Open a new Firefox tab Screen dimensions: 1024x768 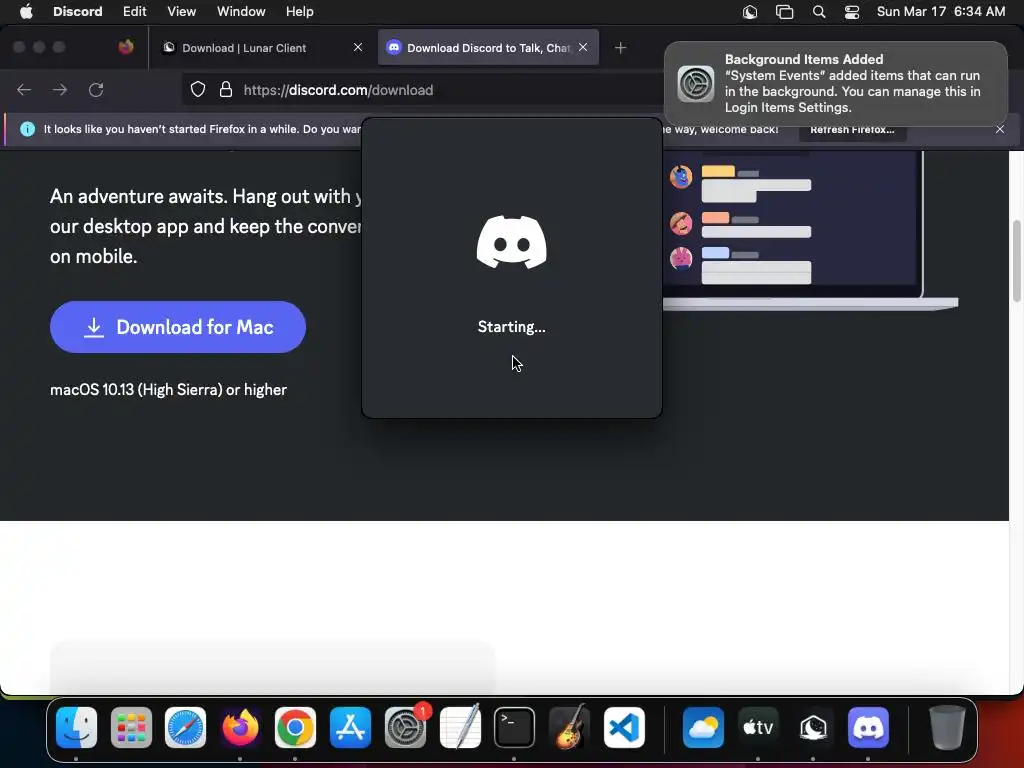tap(620, 48)
